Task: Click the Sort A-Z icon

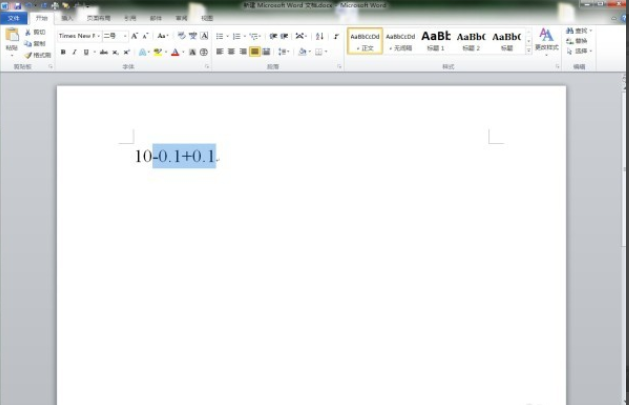Action: 319,36
